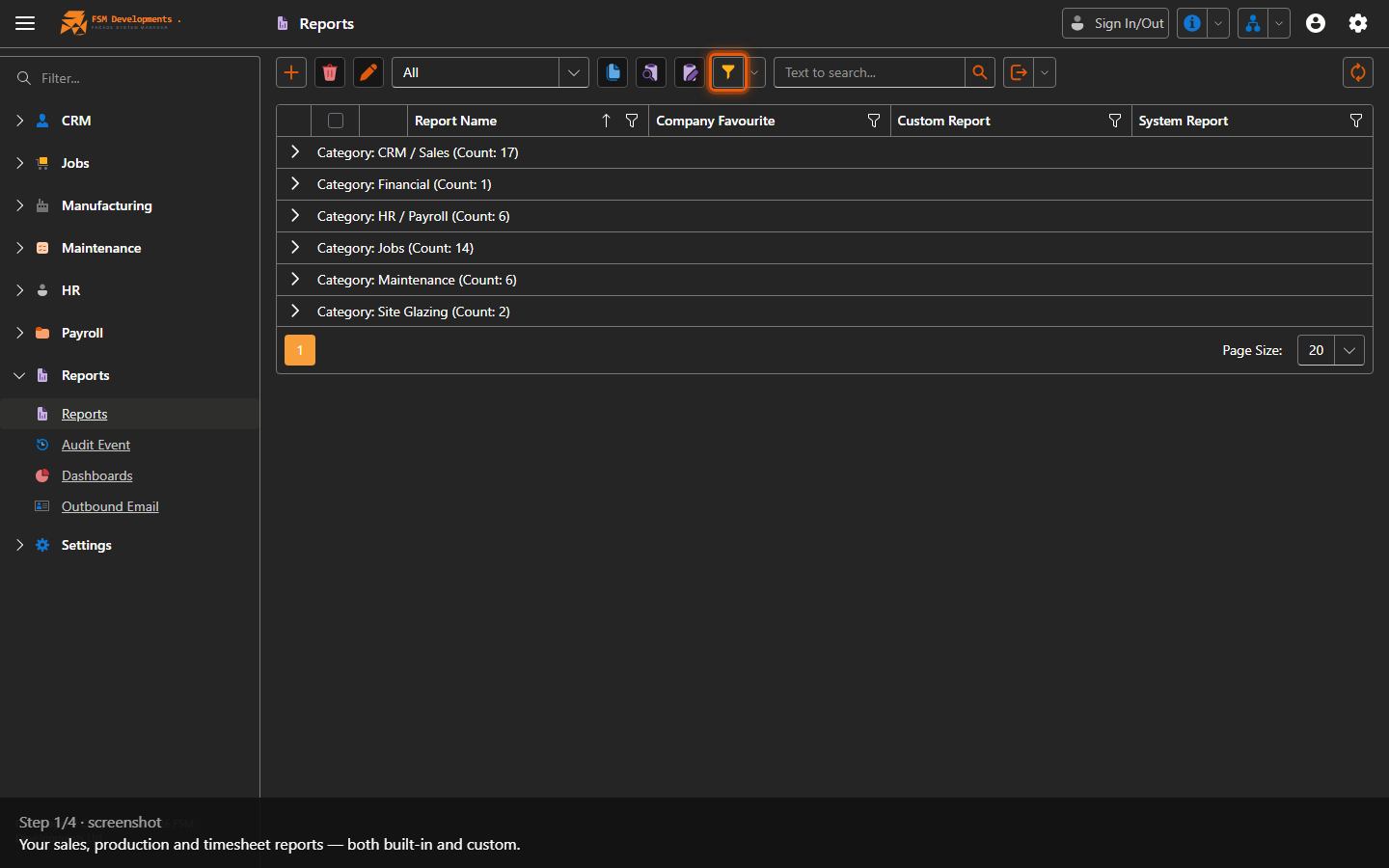The height and width of the screenshot is (868, 1389).
Task: Open the Dashboards link
Action: pyautogui.click(x=96, y=475)
